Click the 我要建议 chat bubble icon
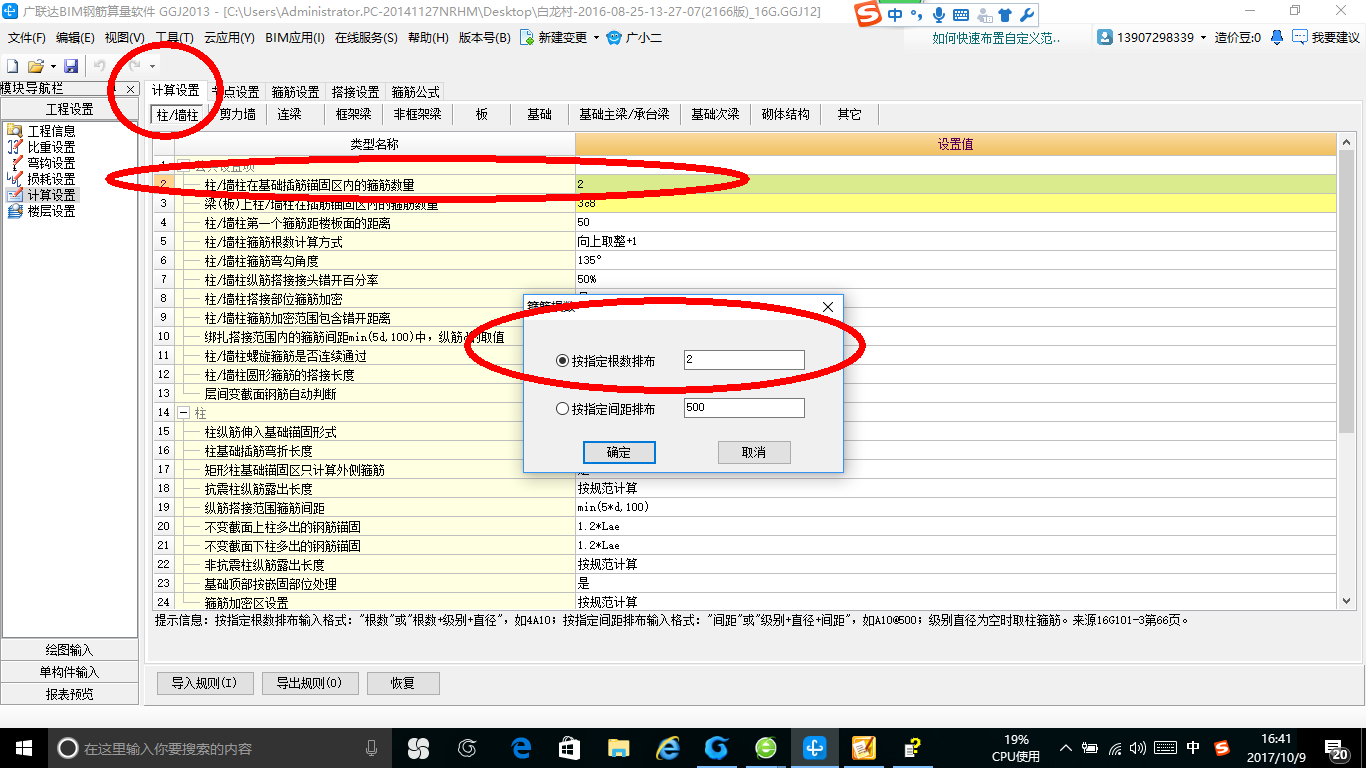The width and height of the screenshot is (1366, 768). click(1300, 38)
